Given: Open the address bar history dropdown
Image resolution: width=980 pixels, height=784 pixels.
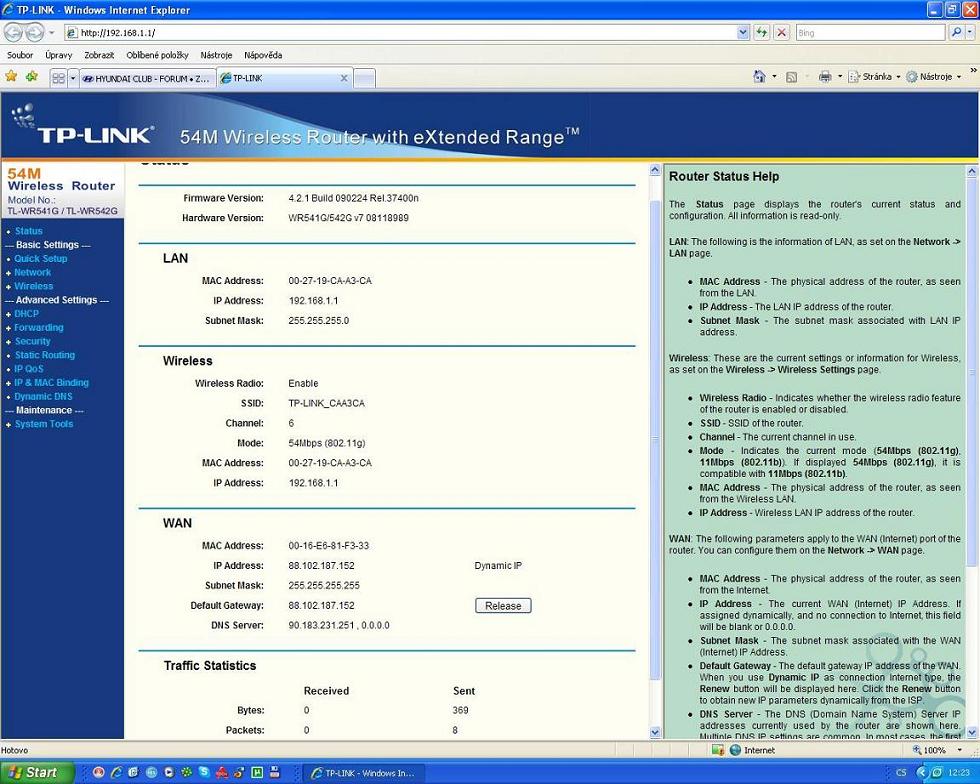Looking at the screenshot, I should click(742, 33).
